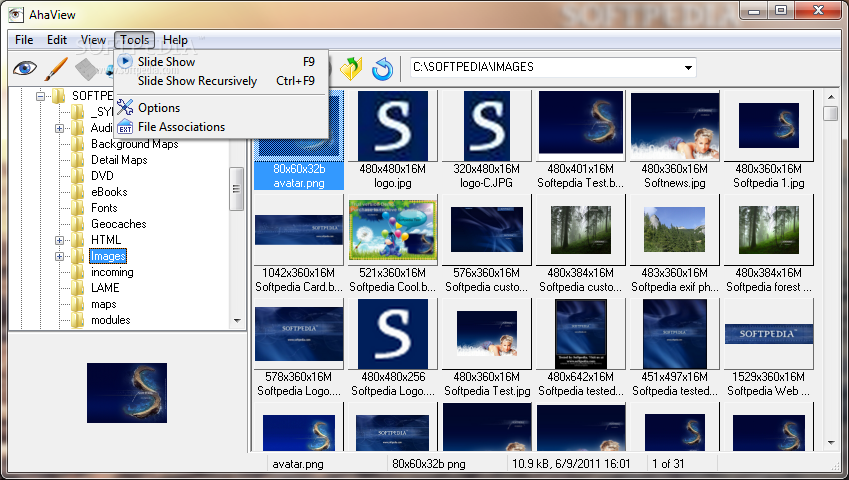Select the Softpedia forest thumbnail
The image size is (849, 480).
(x=768, y=230)
